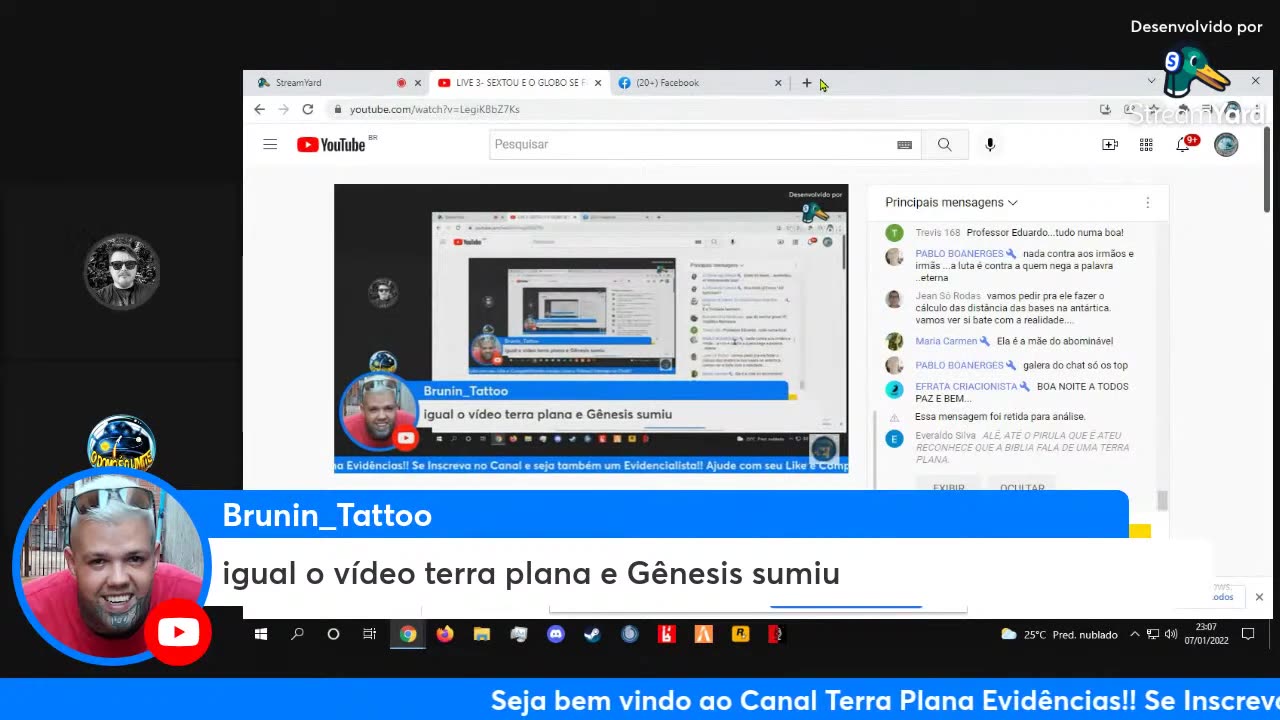Open the weather widget 25°C Pred. nublado
Viewport: 1280px width, 720px height.
1059,634
